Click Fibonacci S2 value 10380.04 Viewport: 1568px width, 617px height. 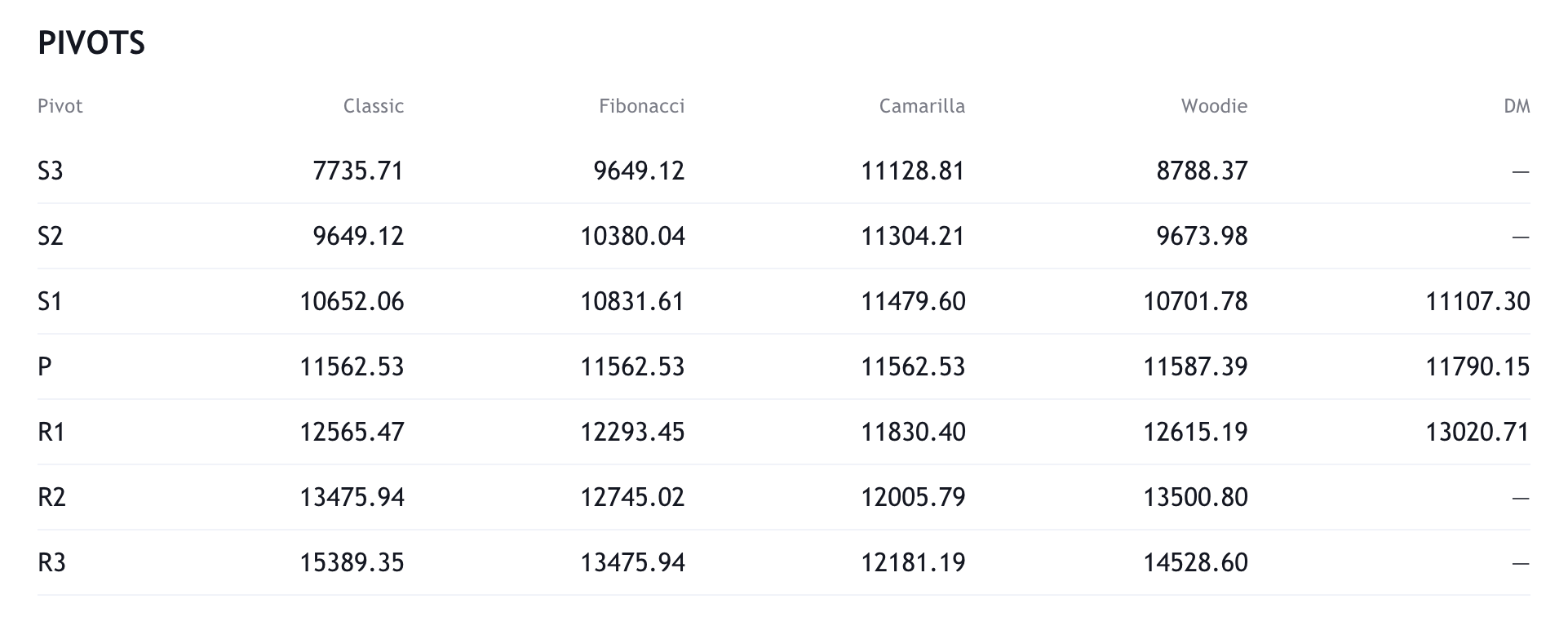coord(632,237)
